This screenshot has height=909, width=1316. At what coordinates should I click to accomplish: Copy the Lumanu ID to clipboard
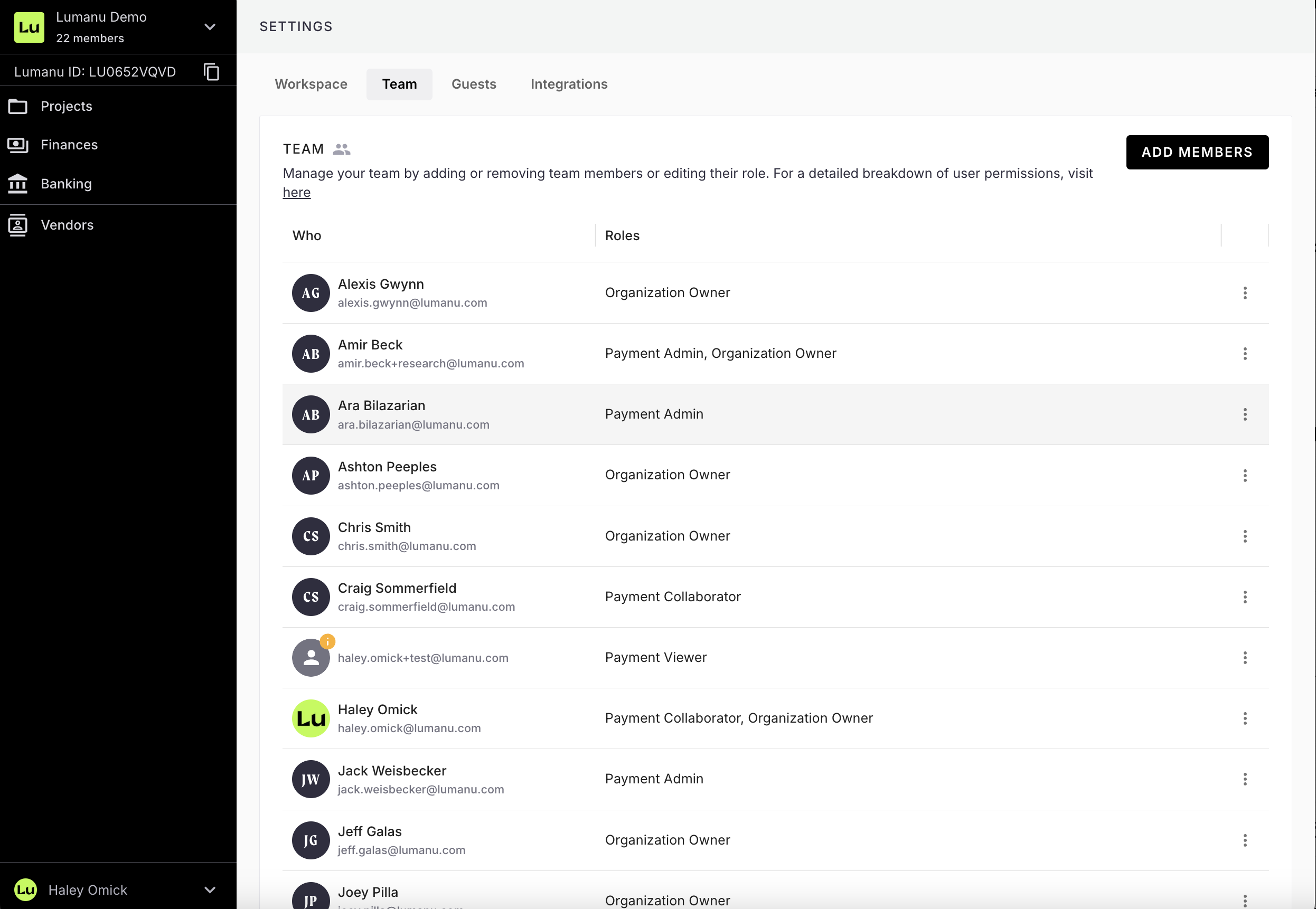(211, 72)
